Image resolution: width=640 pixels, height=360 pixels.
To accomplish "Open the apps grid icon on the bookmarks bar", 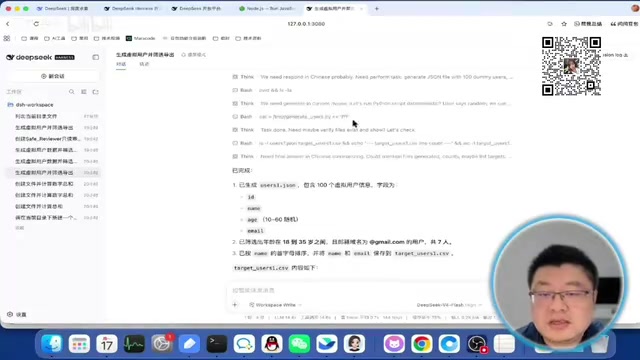I will 7,38.
